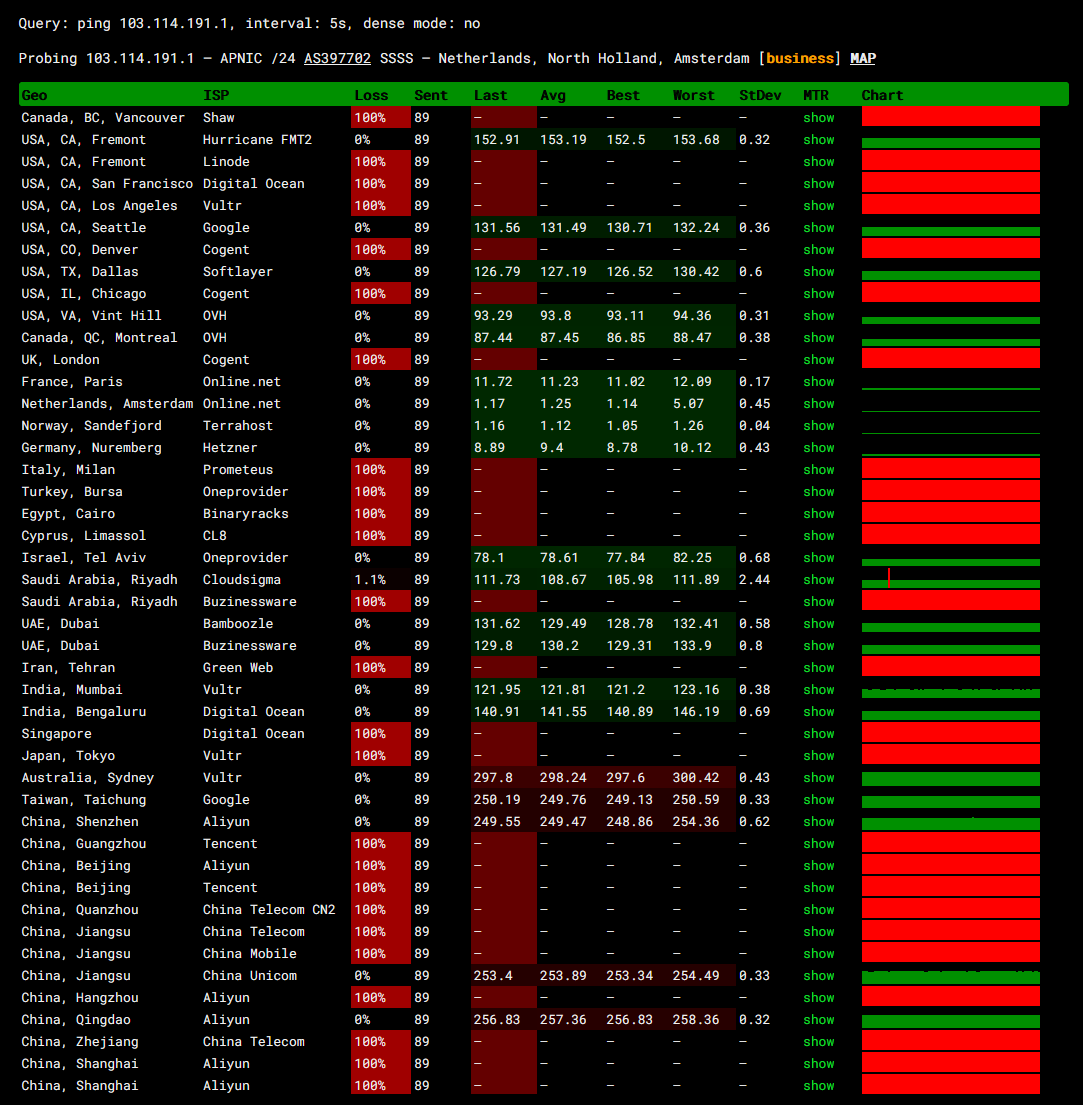The width and height of the screenshot is (1083, 1105).
Task: Show MTR for Taichung Google row
Action: tap(818, 799)
